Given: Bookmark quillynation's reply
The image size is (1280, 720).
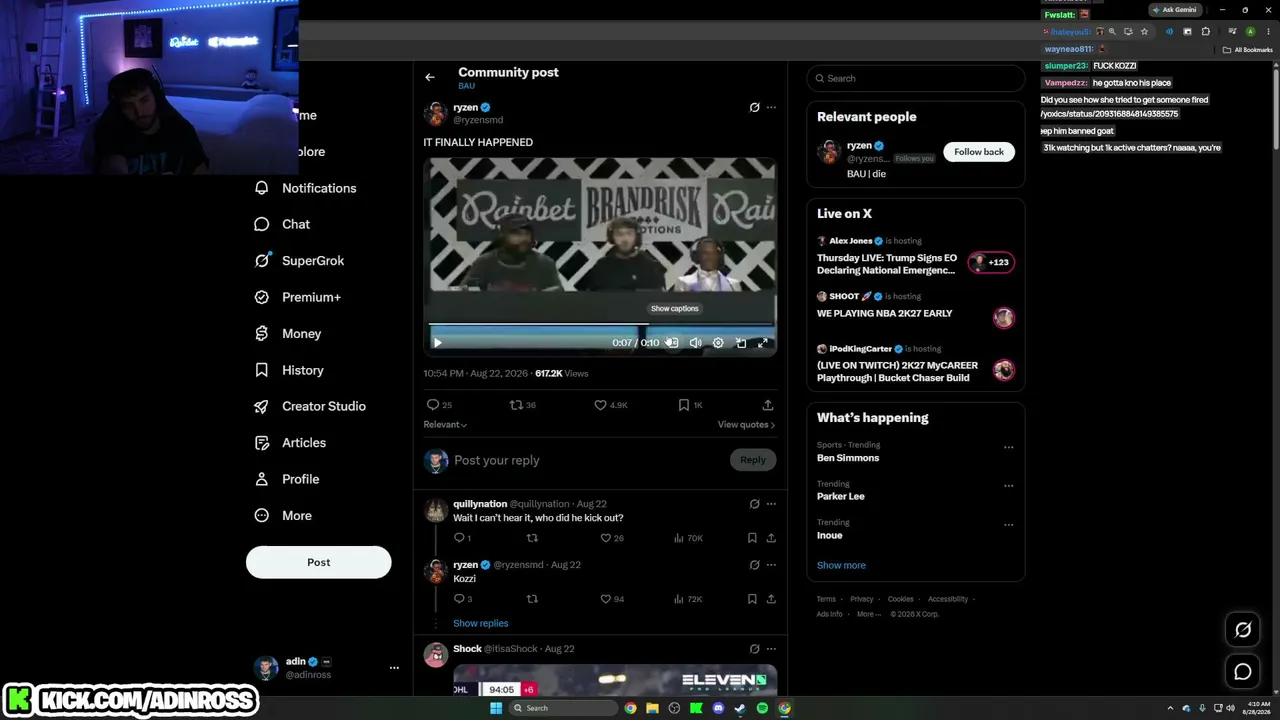Looking at the screenshot, I should pos(752,538).
